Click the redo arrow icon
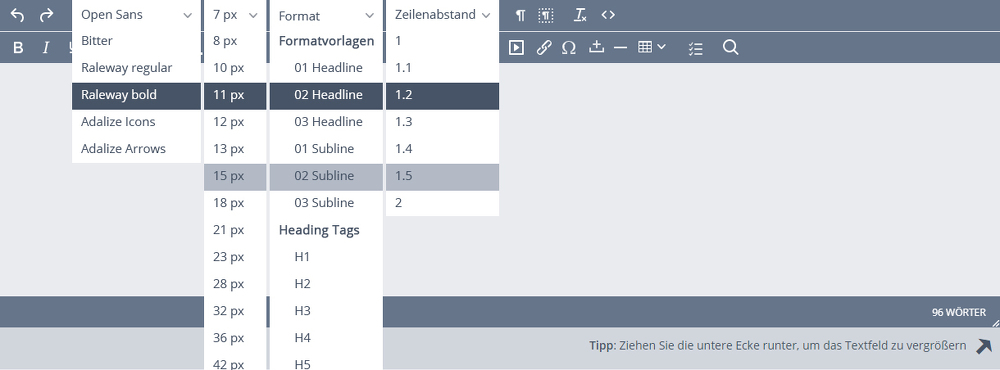The width and height of the screenshot is (1000, 370). [x=46, y=15]
